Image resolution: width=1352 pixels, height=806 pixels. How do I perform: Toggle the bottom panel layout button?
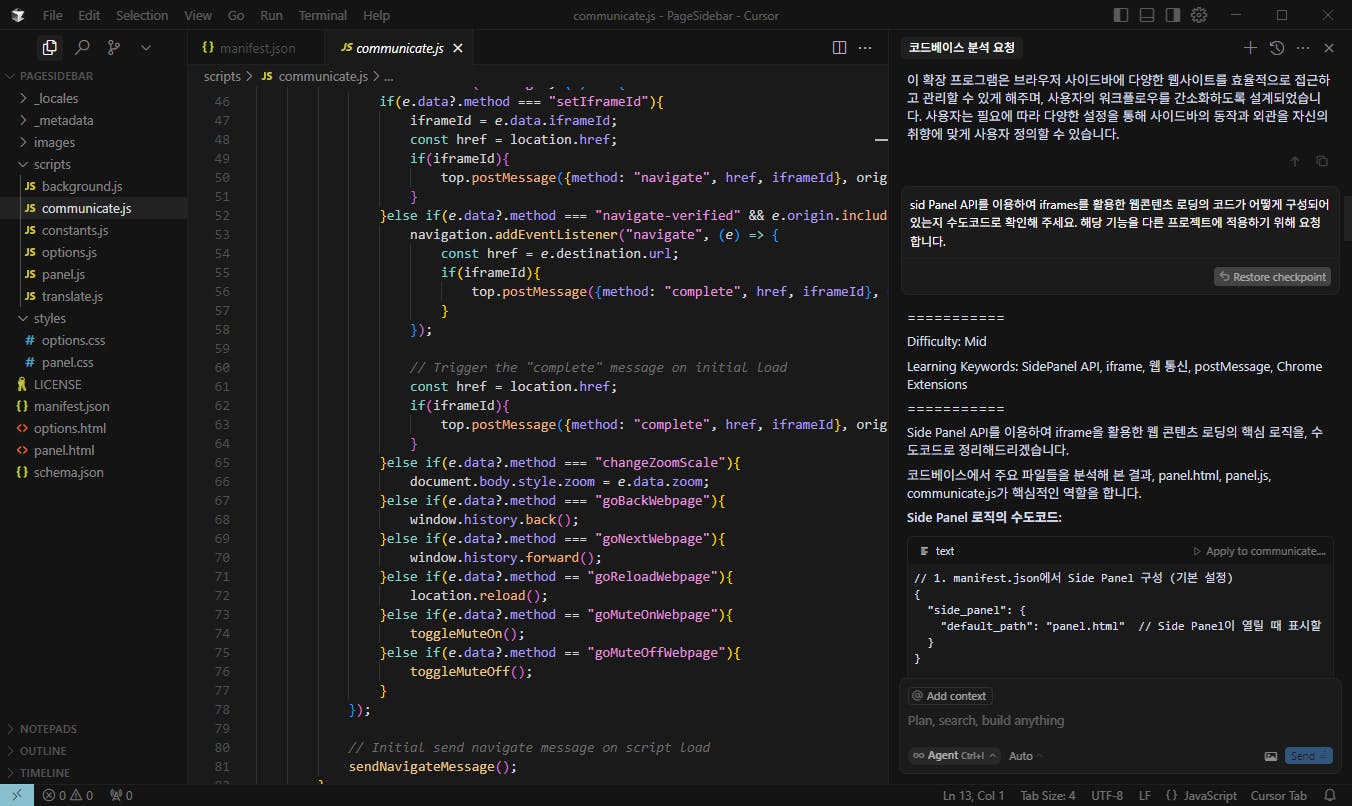point(1147,15)
